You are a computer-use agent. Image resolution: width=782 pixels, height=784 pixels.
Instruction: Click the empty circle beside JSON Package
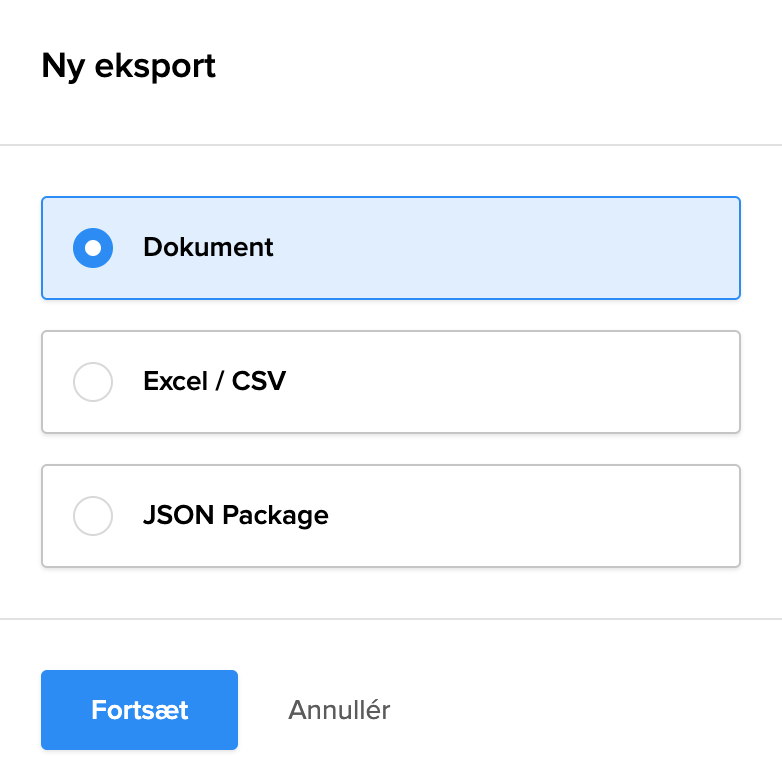tap(93, 516)
